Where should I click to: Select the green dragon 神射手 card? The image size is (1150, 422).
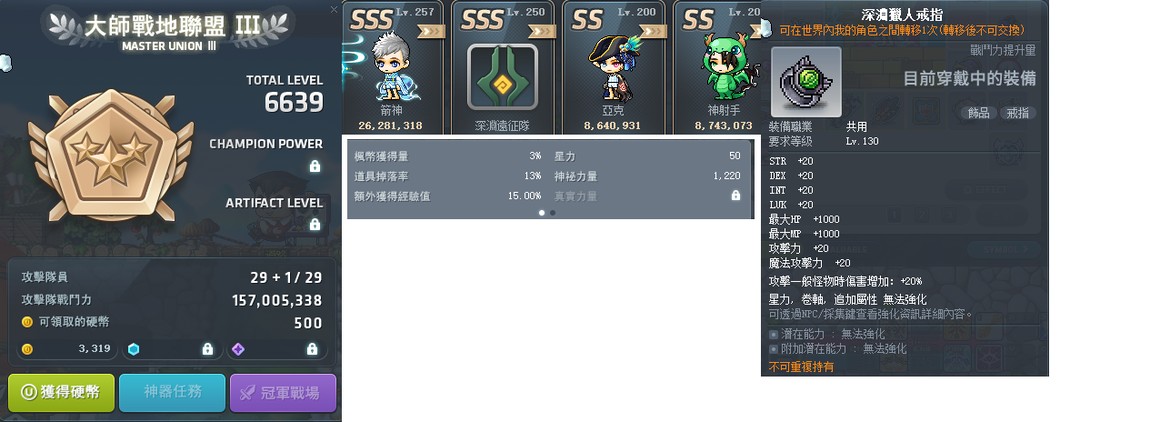pyautogui.click(x=717, y=67)
